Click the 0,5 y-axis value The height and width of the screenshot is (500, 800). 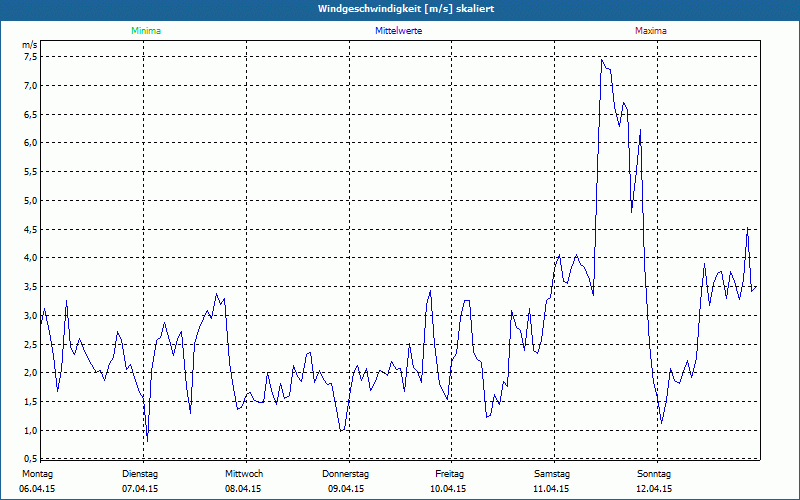tap(31, 458)
